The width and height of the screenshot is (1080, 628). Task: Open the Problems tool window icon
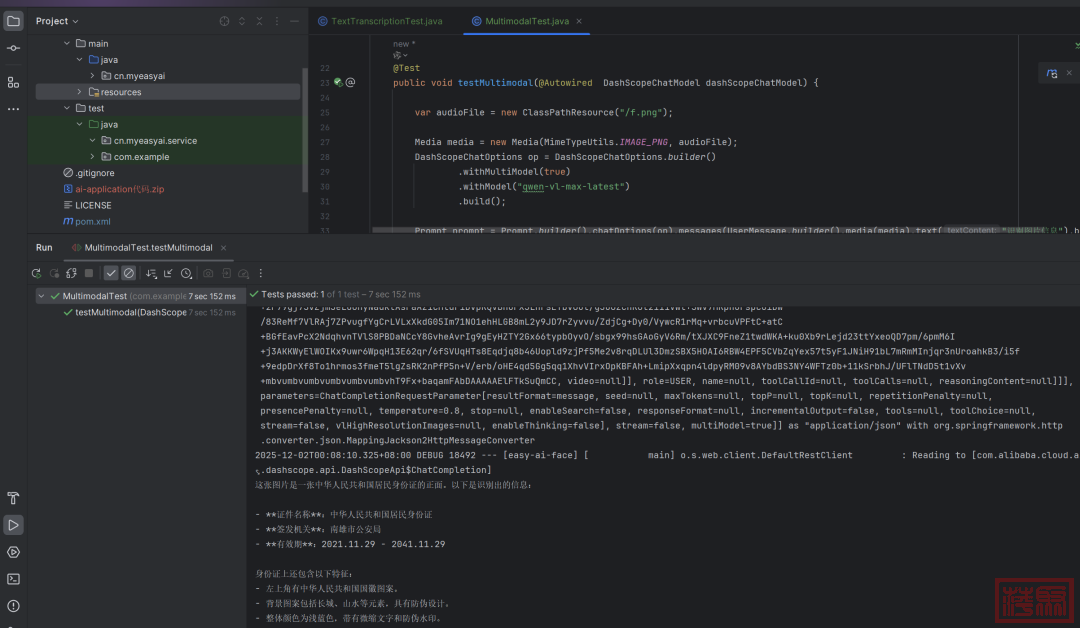point(13,605)
